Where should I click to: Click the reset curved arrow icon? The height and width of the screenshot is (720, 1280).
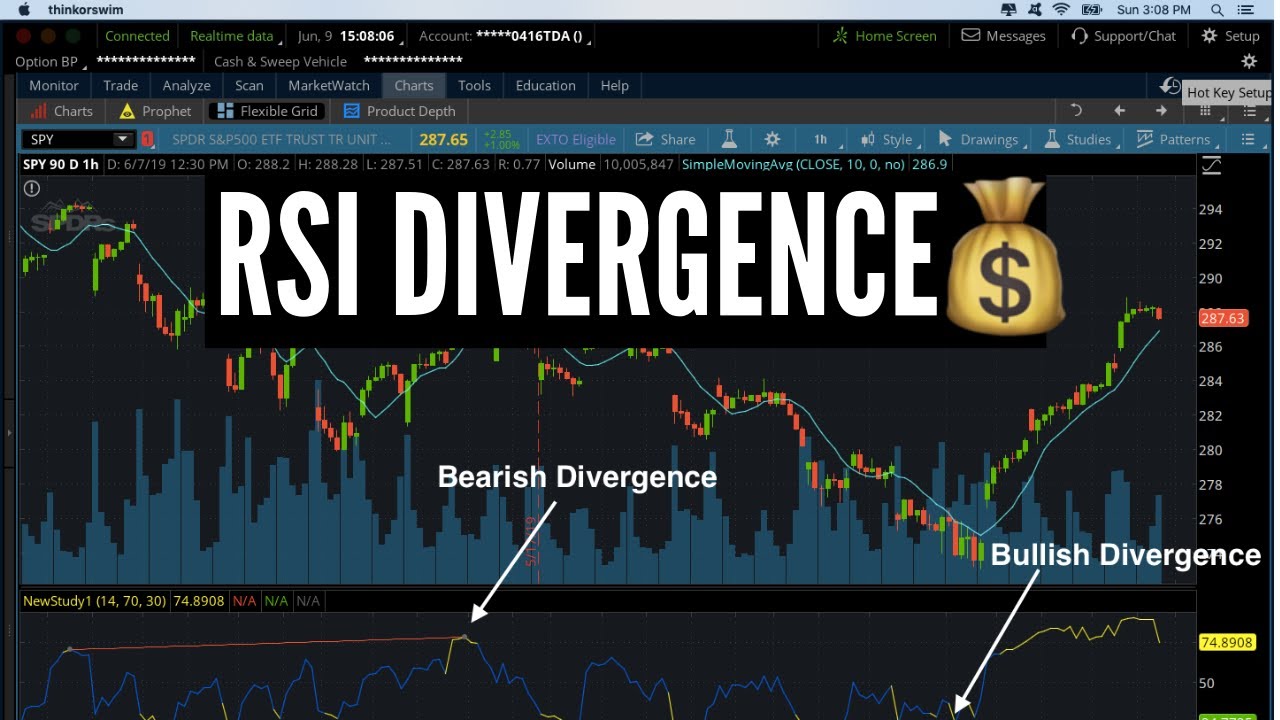tap(1077, 111)
